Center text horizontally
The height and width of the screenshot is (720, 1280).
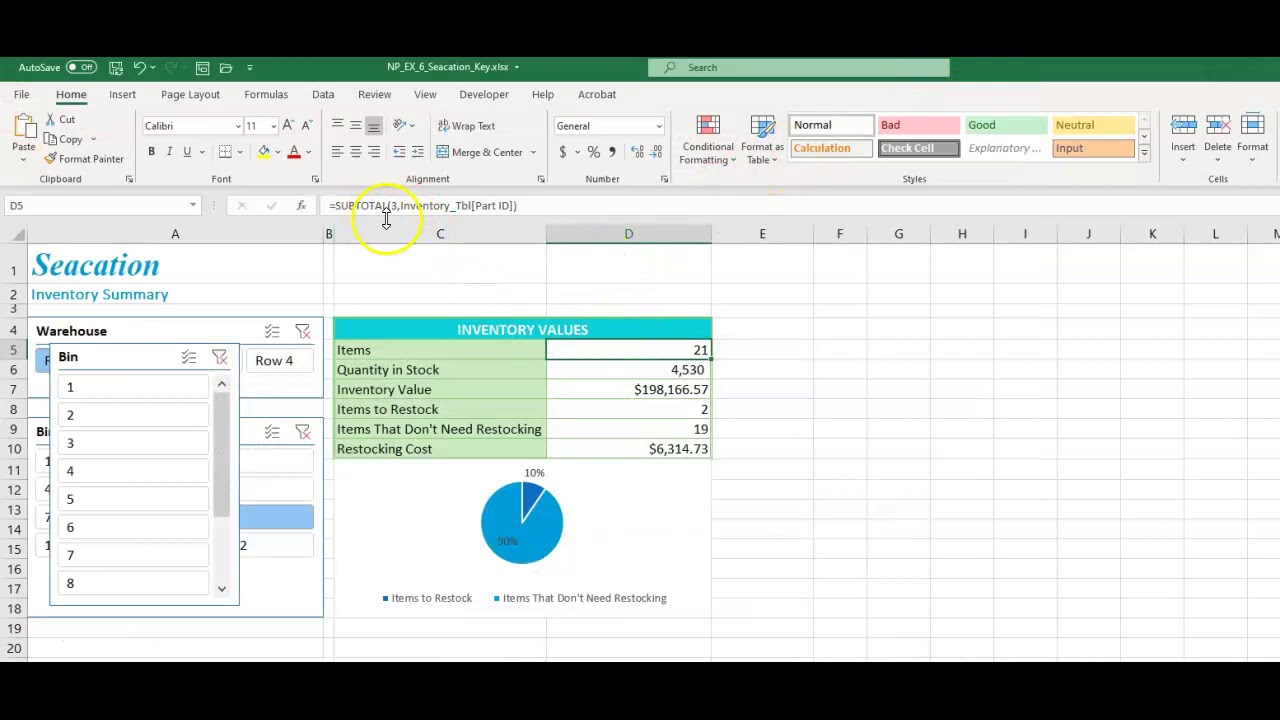355,152
